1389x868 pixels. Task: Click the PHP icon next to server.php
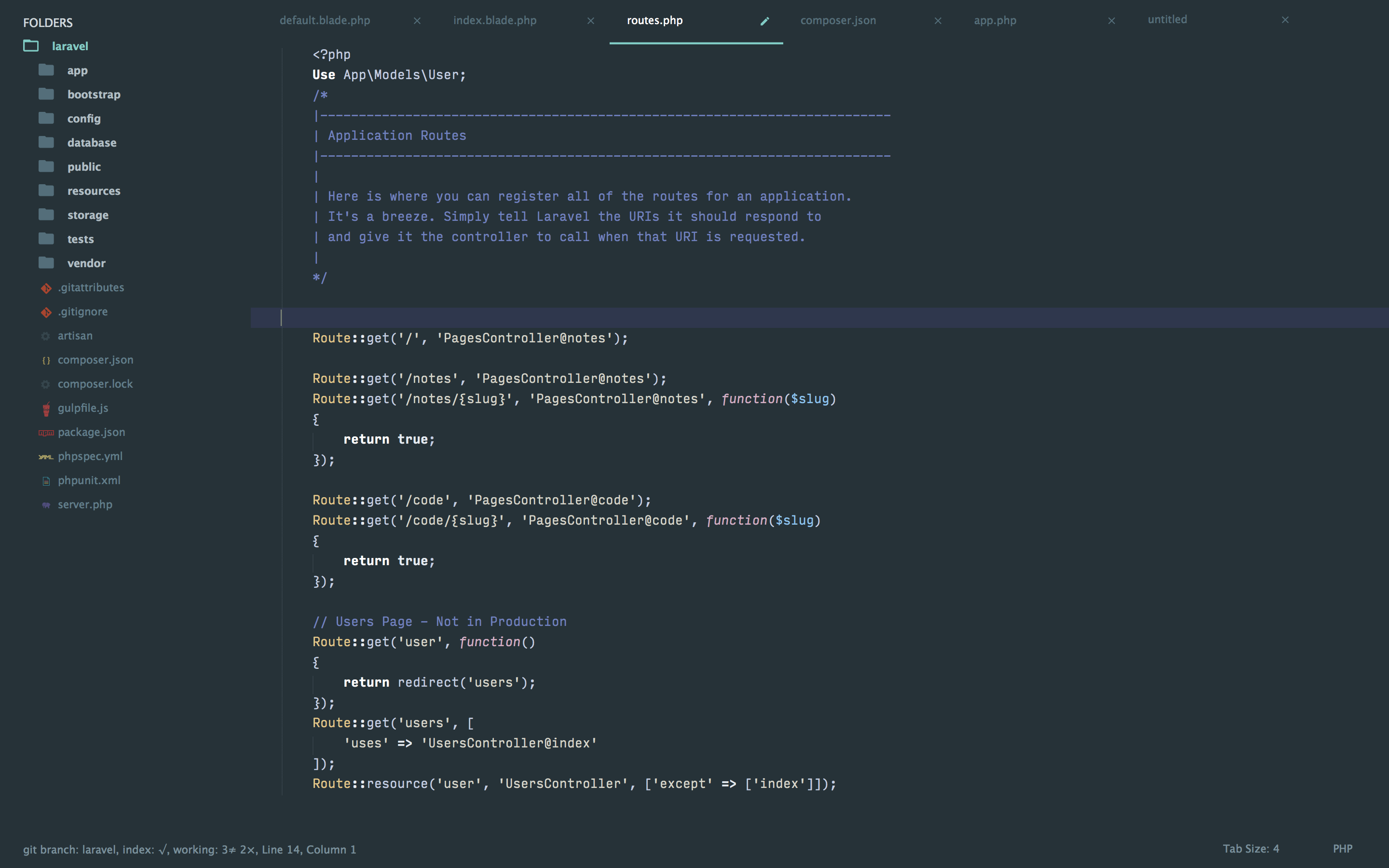pos(46,504)
